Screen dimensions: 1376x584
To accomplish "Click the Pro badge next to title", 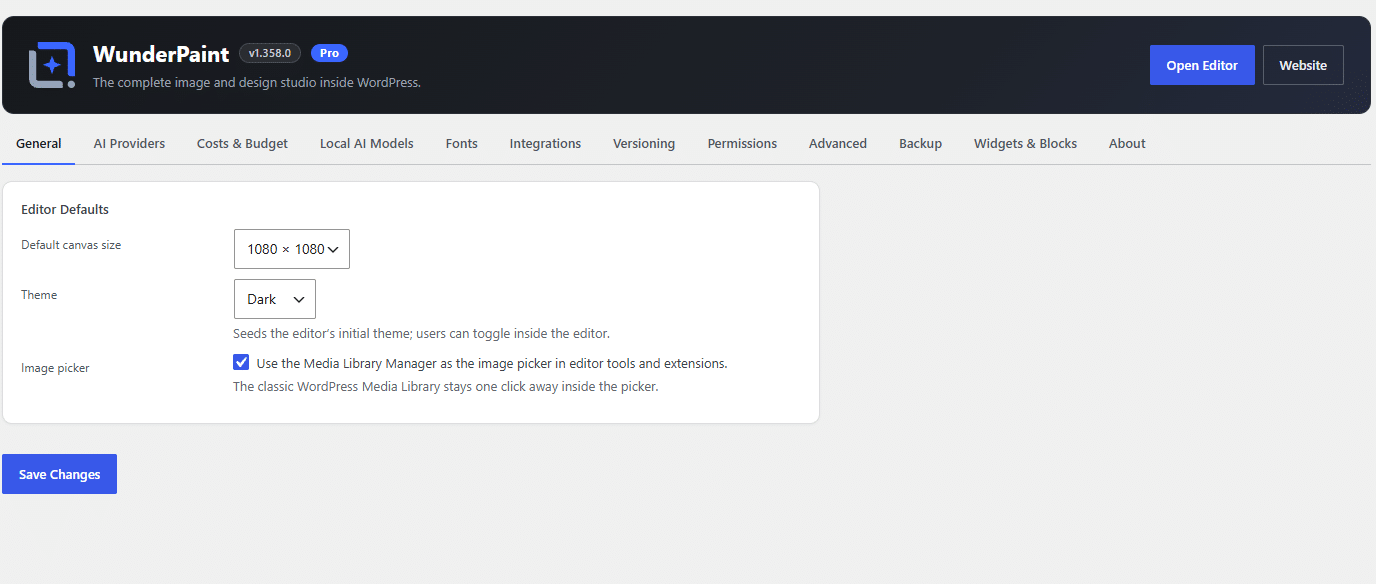I will tap(329, 53).
